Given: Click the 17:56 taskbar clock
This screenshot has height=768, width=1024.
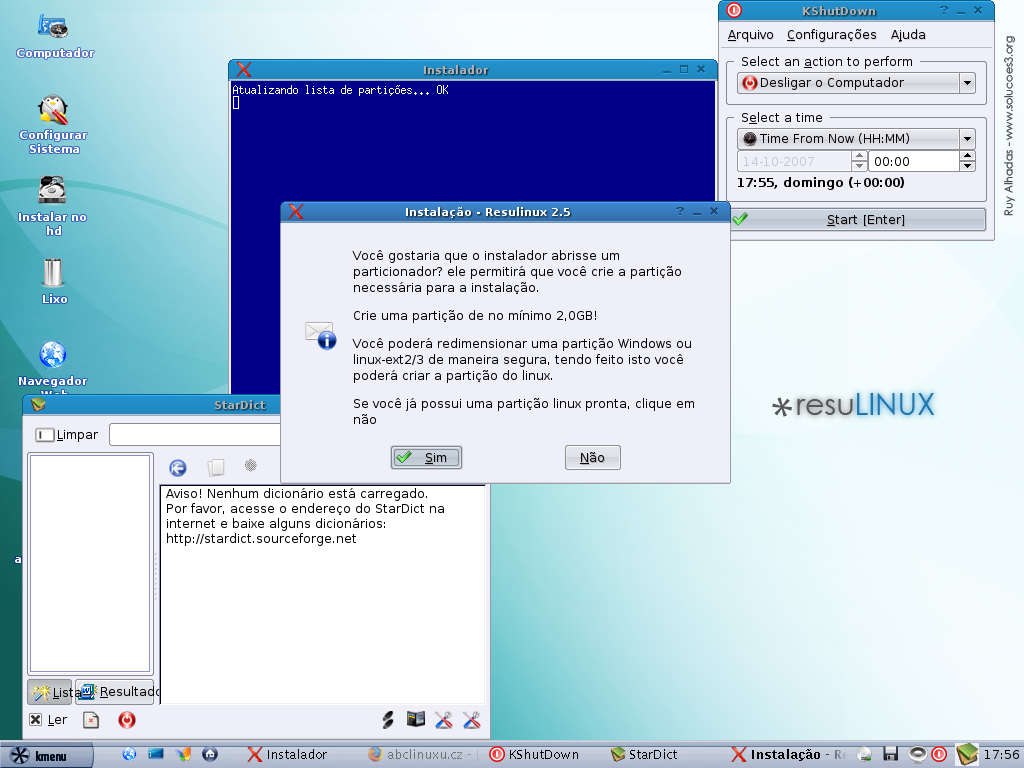Looking at the screenshot, I should 1001,755.
